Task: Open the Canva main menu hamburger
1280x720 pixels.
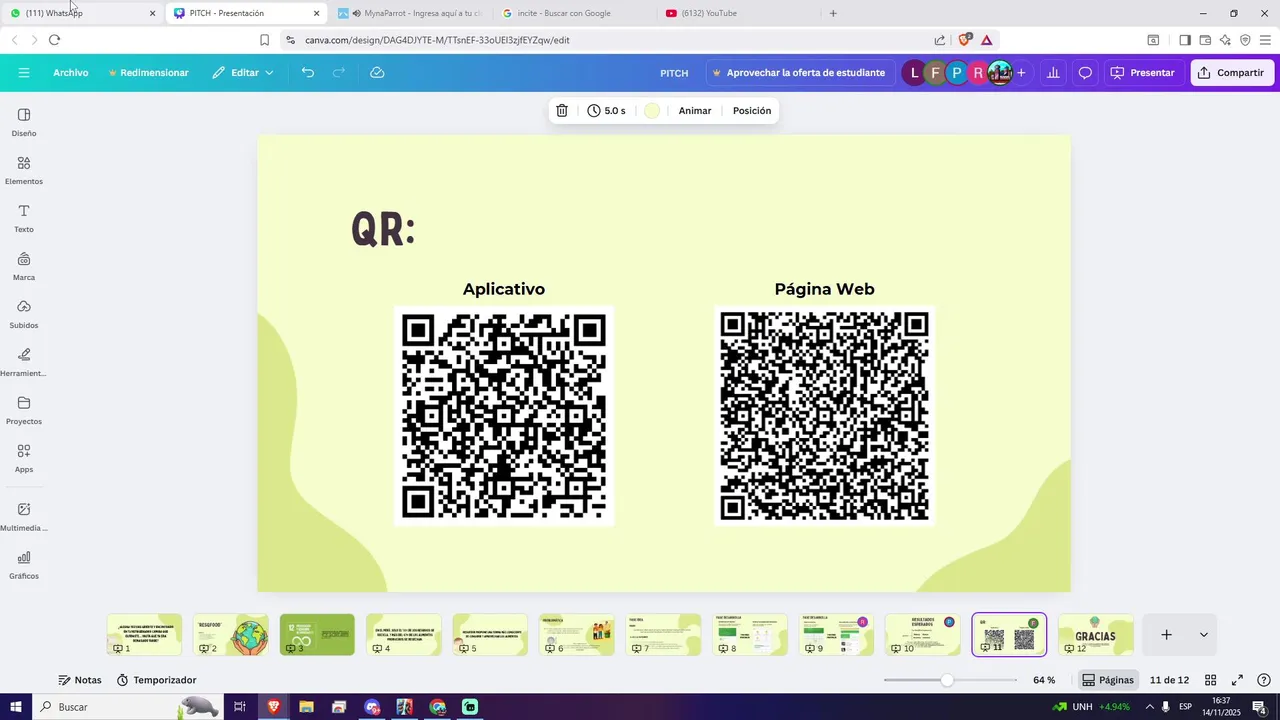Action: pos(24,73)
